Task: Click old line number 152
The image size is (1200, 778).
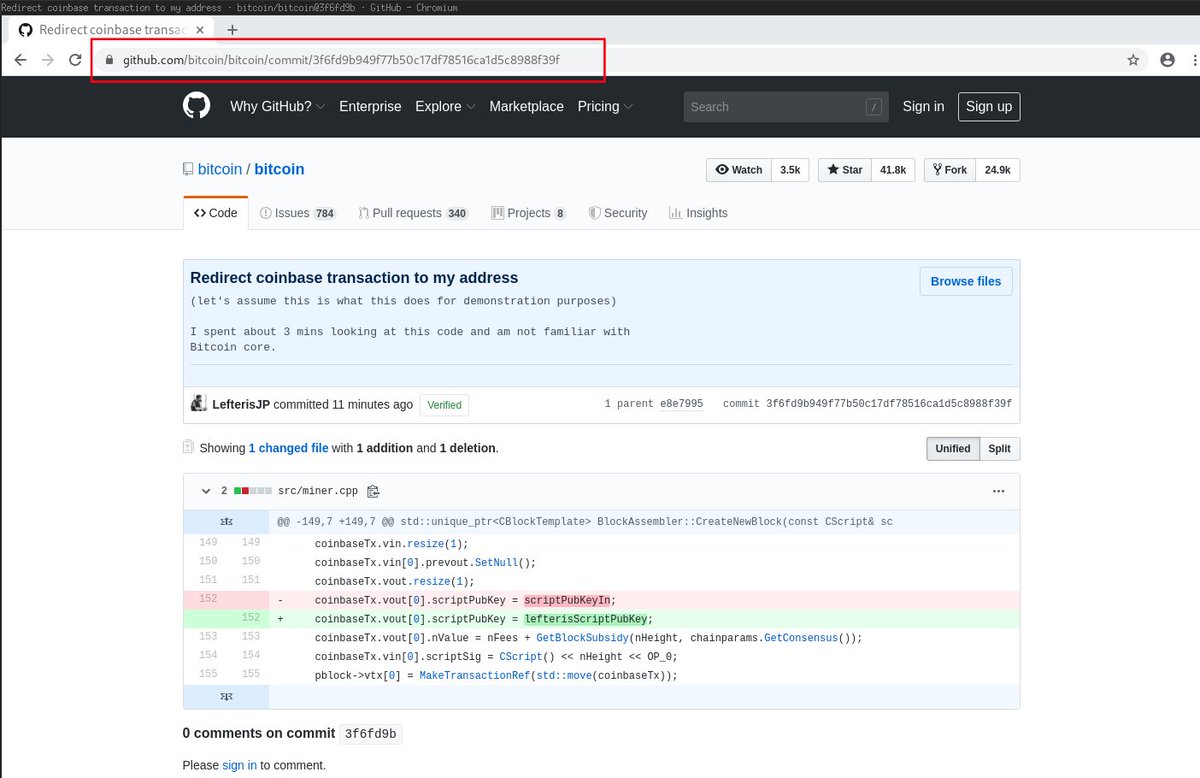Action: pyautogui.click(x=208, y=599)
